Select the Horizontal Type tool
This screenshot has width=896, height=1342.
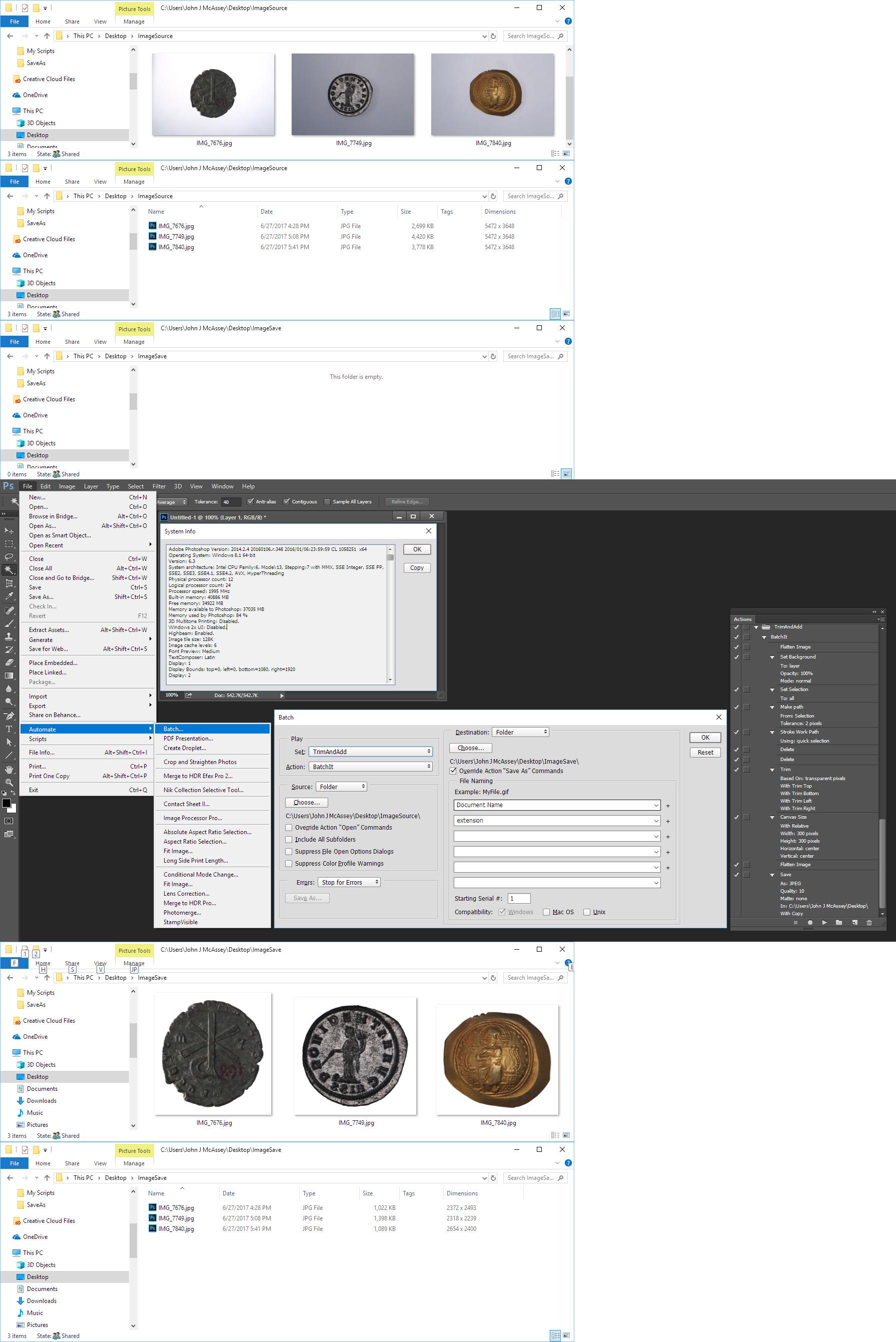point(9,729)
